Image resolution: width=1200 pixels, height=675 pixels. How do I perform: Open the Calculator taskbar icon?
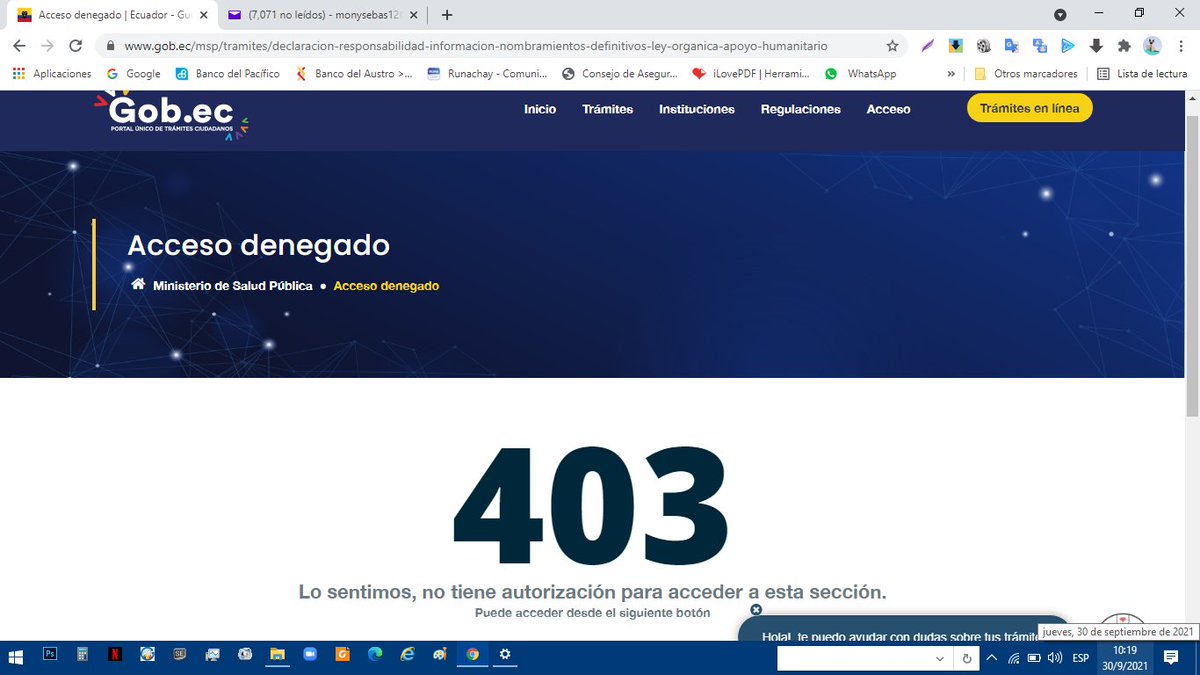[82, 655]
